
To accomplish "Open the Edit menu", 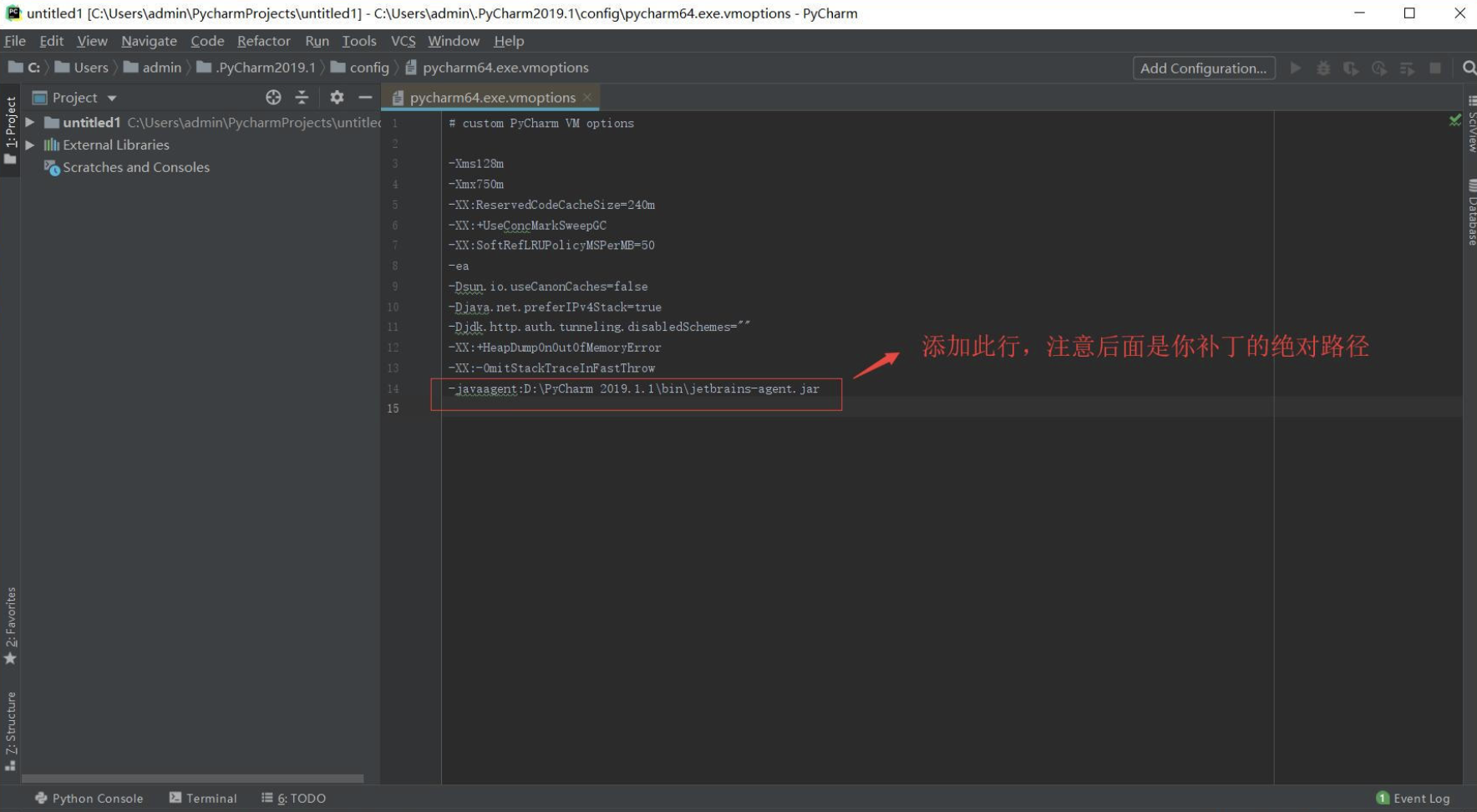I will (x=51, y=41).
